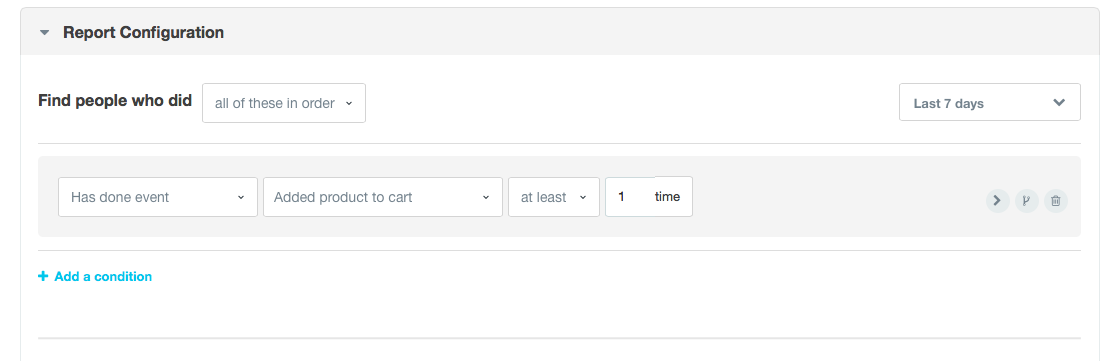The width and height of the screenshot is (1107, 361).
Task: Open the 'Added product to cart' event dropdown
Action: [x=383, y=197]
